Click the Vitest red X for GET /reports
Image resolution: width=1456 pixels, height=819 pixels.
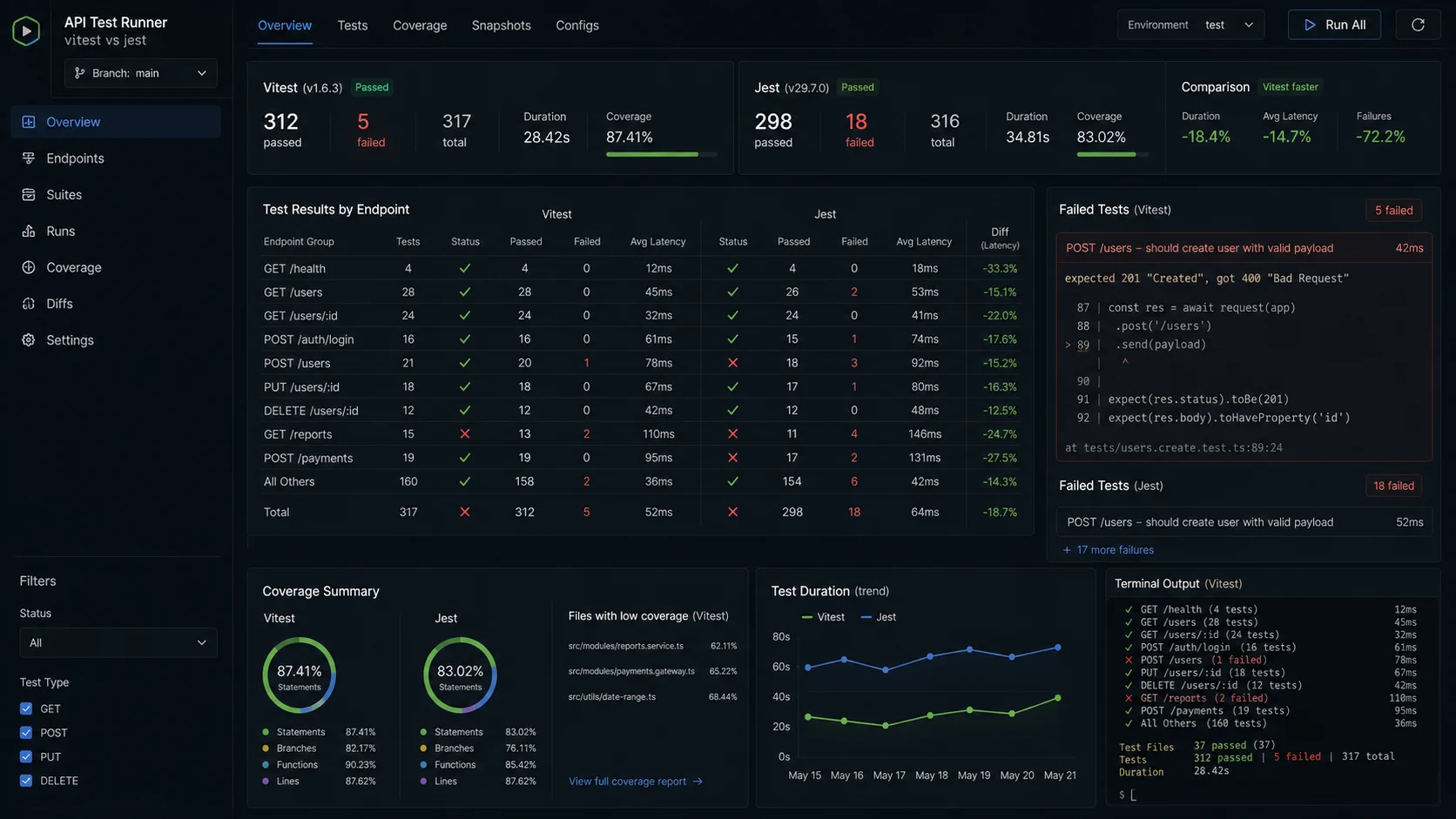click(x=465, y=433)
